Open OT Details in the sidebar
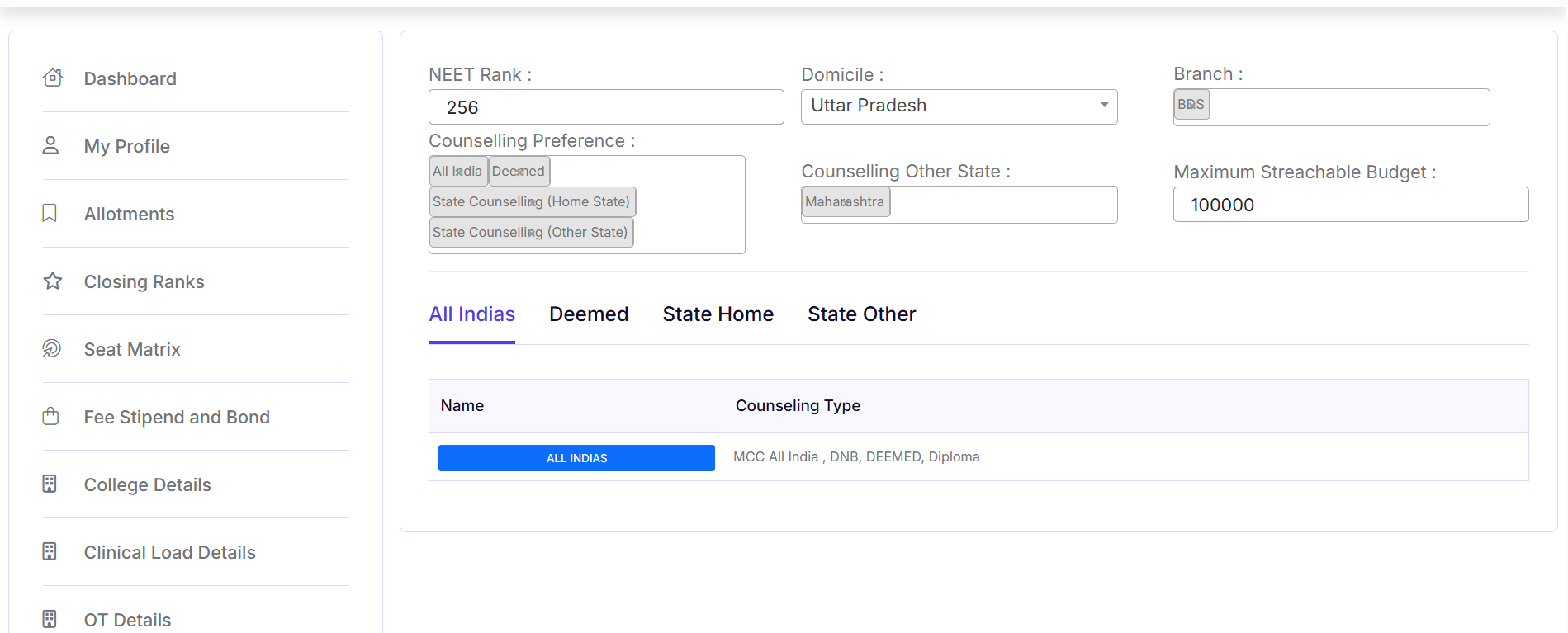 [127, 620]
